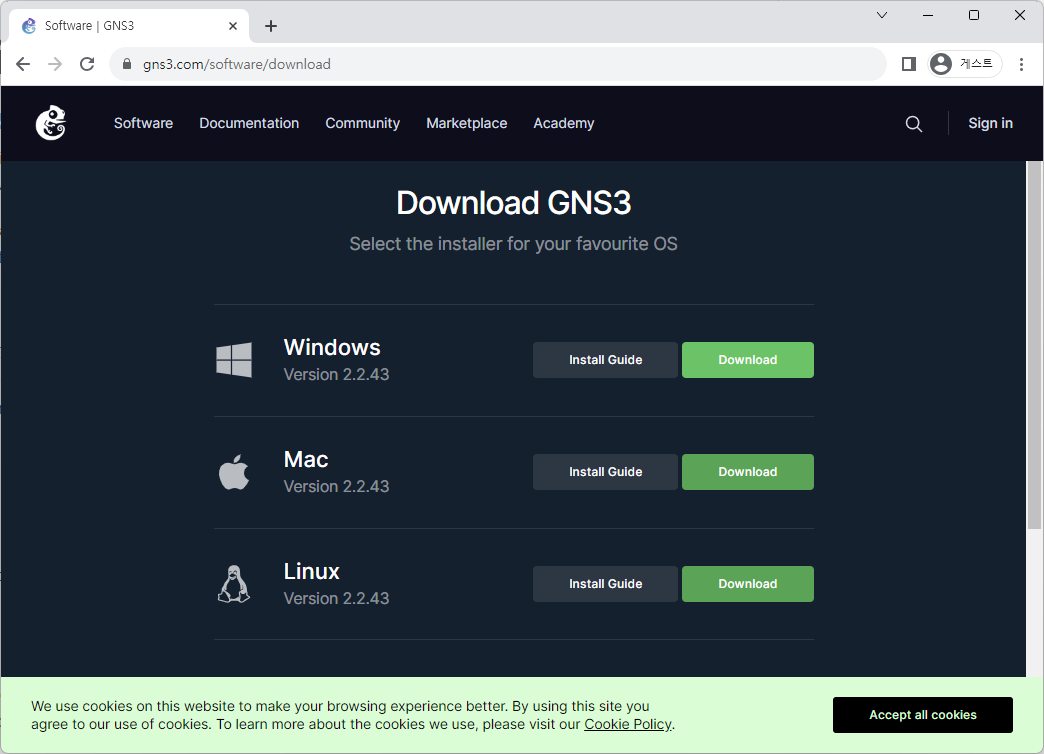Open Chrome three-dot menu

[x=1021, y=64]
